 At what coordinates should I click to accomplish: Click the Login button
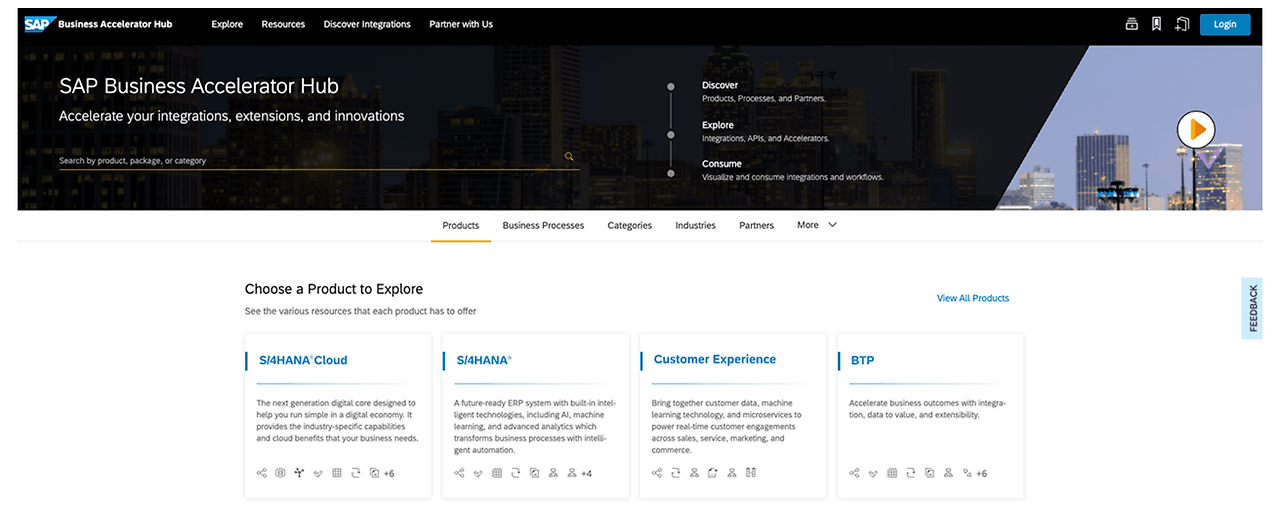1225,24
